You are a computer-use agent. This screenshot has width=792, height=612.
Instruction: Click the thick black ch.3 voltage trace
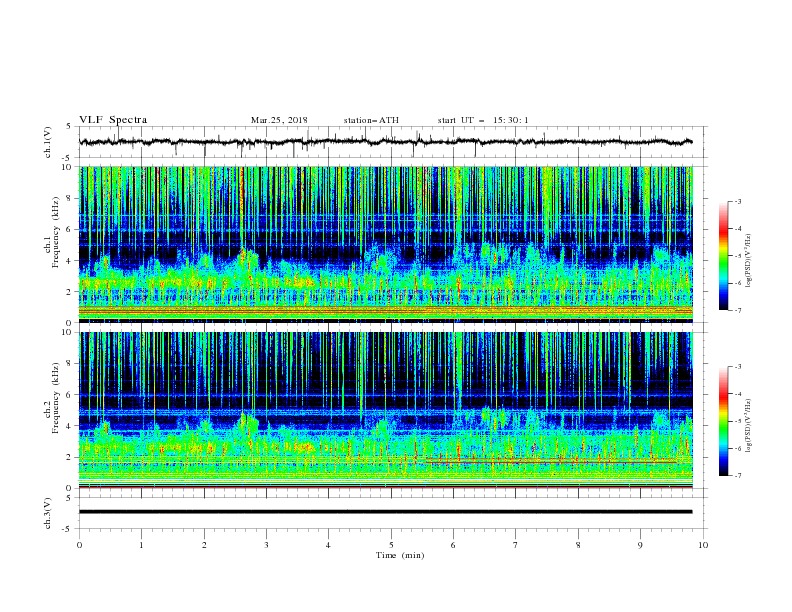[385, 512]
